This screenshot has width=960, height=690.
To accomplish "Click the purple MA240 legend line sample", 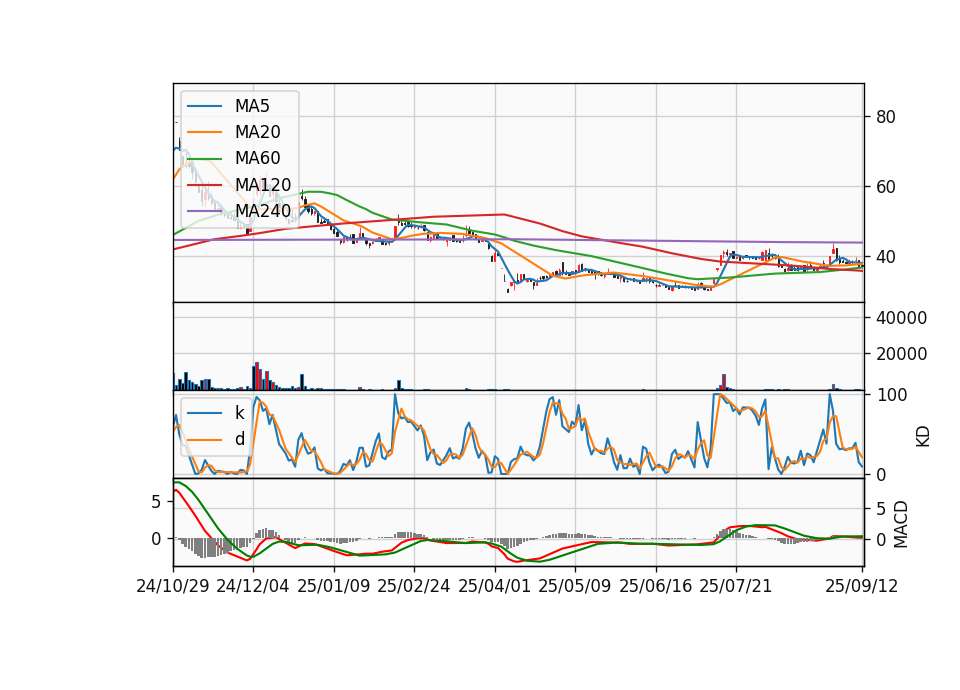I will pos(204,211).
